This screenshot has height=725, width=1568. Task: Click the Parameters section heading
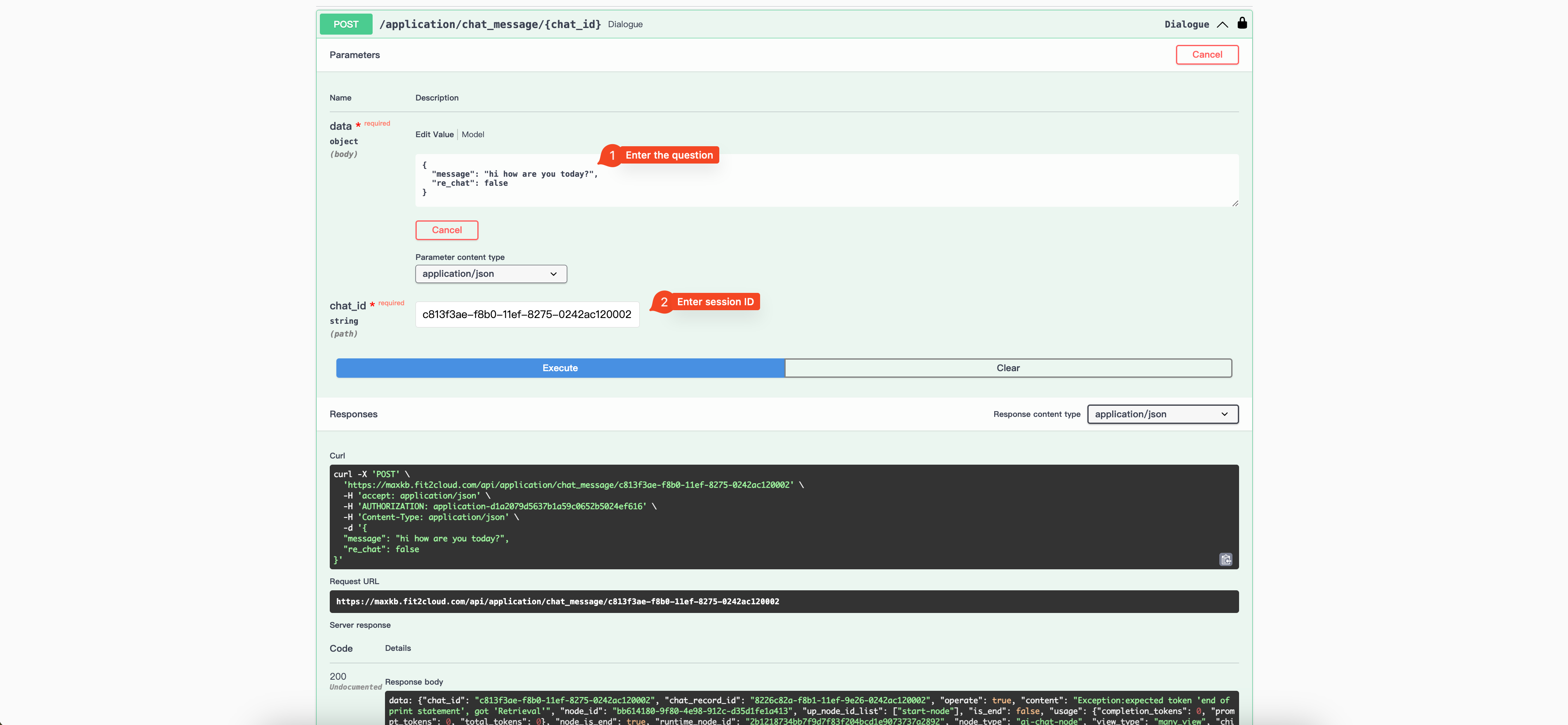(355, 55)
